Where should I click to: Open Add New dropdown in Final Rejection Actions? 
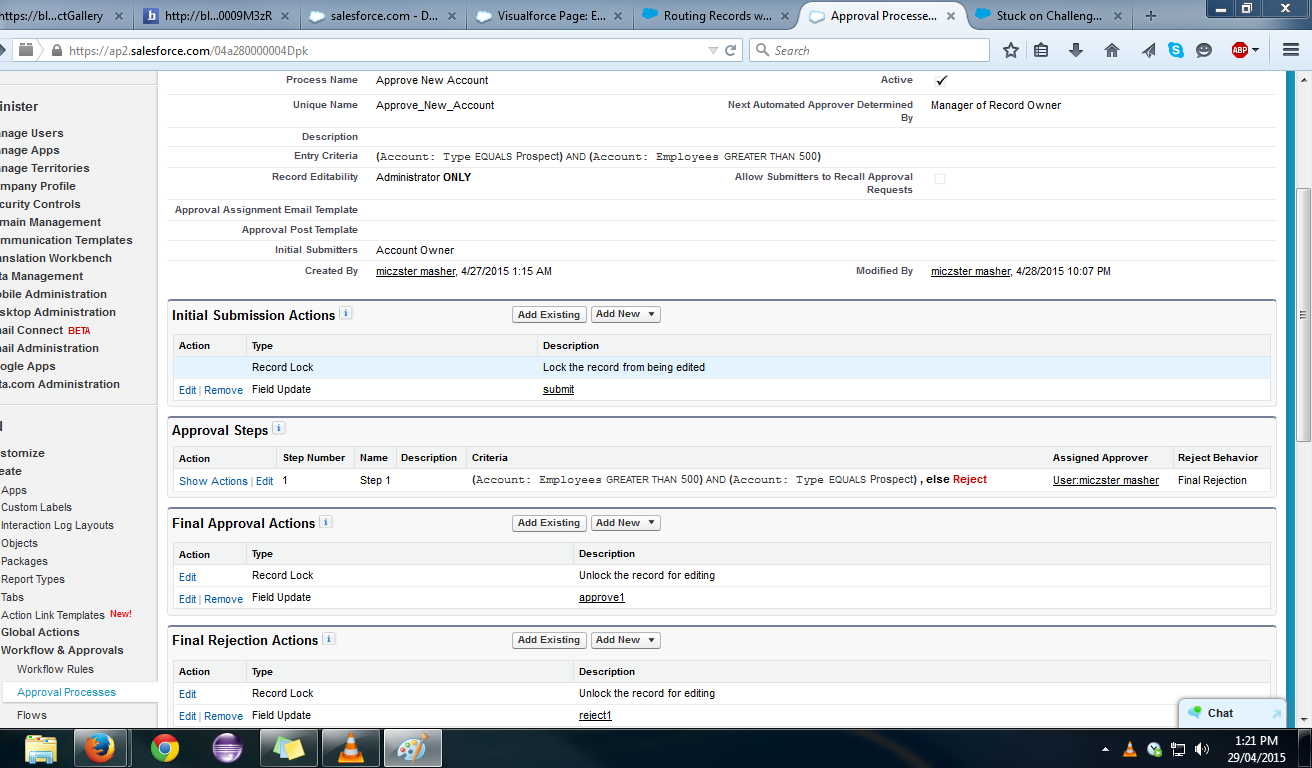626,640
